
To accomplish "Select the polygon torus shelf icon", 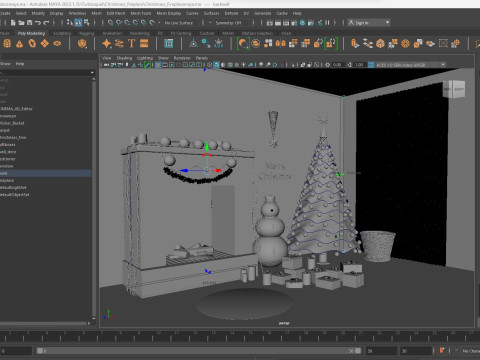I will [32, 43].
